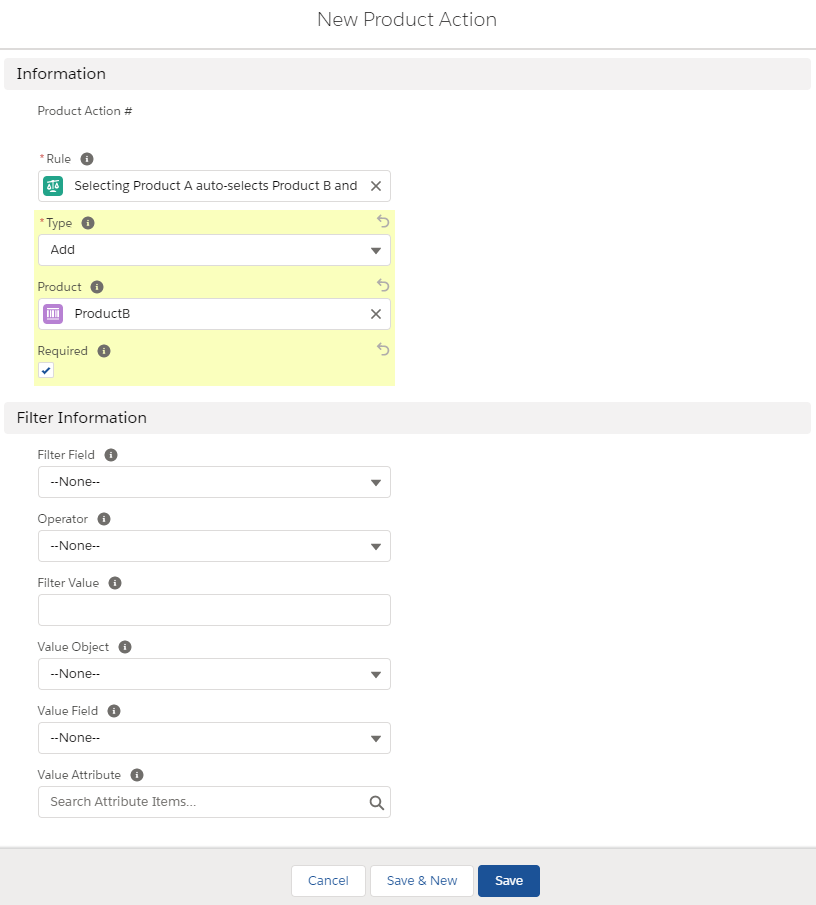This screenshot has height=905, width=816.
Task: Undo the Type field change
Action: [383, 221]
